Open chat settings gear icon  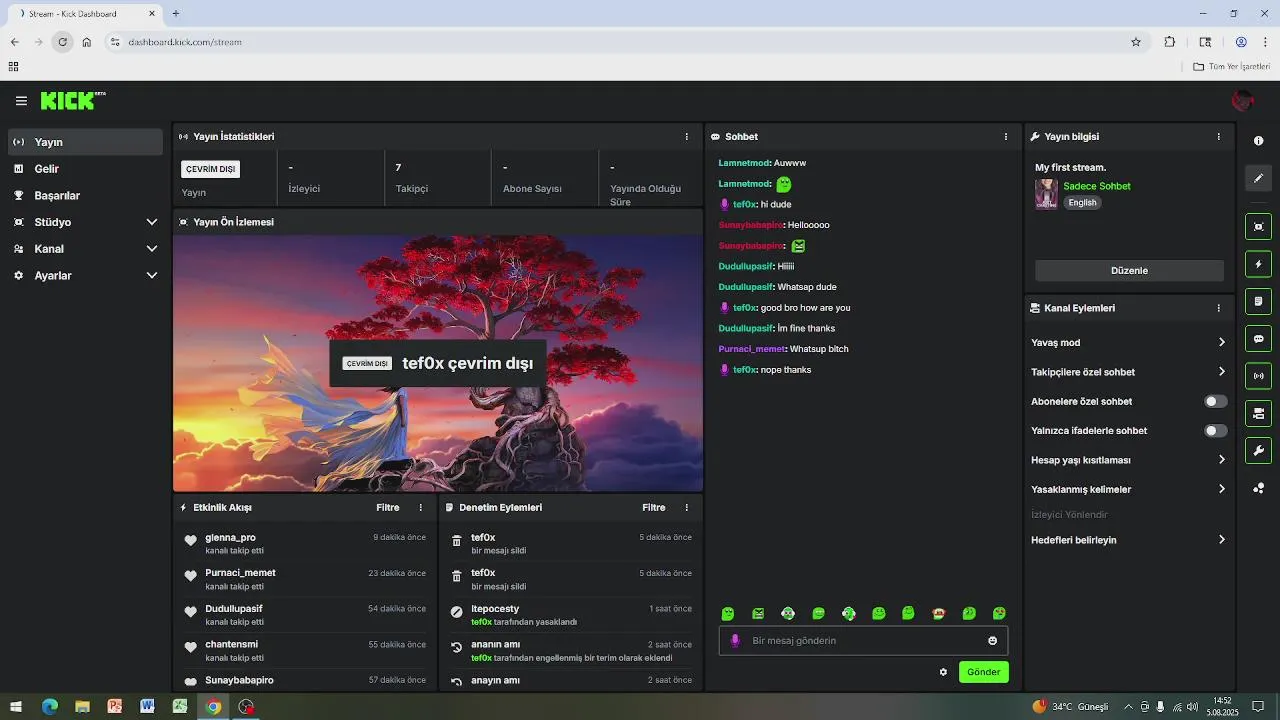tap(943, 672)
